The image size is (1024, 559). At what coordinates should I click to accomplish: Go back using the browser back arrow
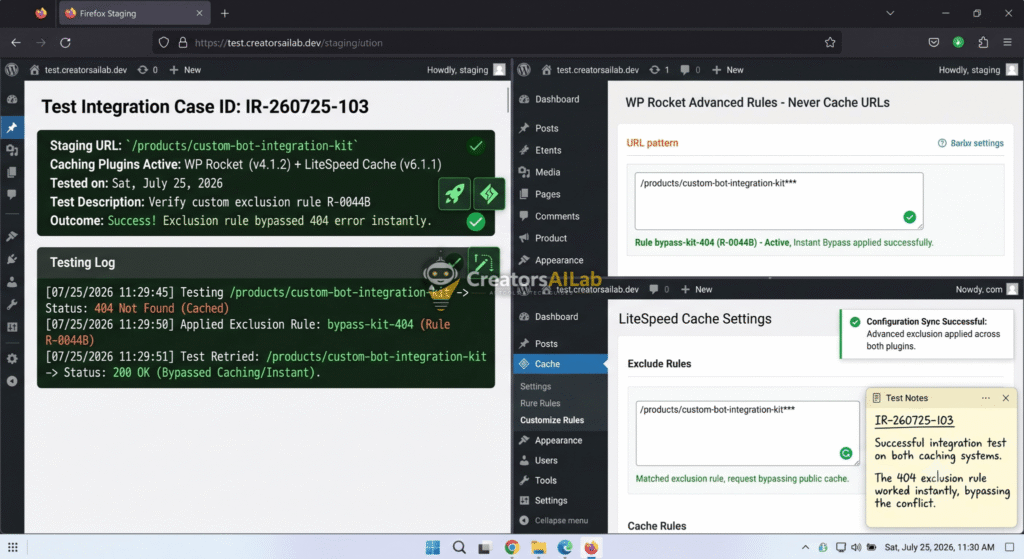pyautogui.click(x=16, y=42)
